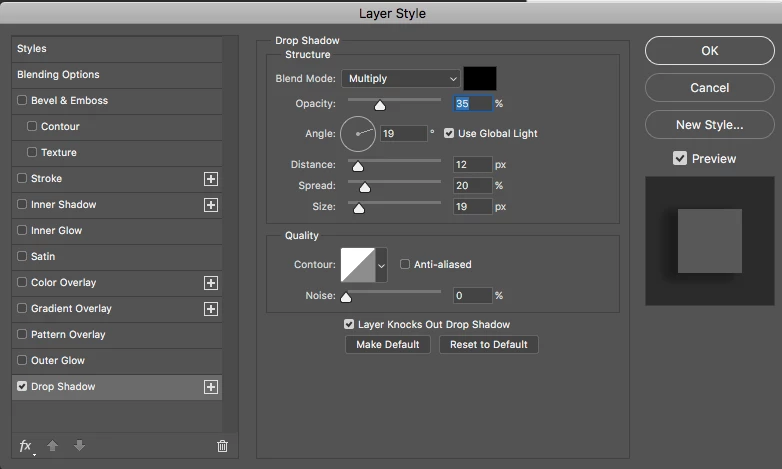Enable the Inner Glow checkbox
782x469 pixels.
click(22, 230)
